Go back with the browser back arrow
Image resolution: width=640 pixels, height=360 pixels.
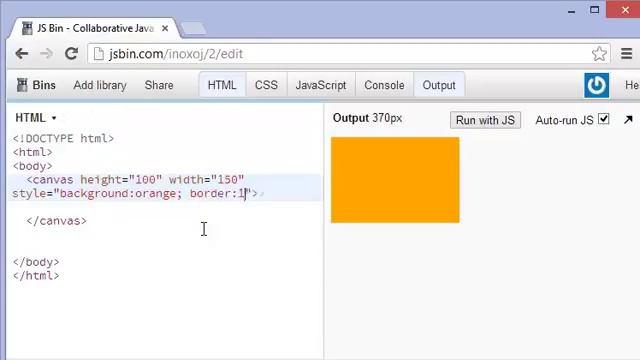(22, 53)
